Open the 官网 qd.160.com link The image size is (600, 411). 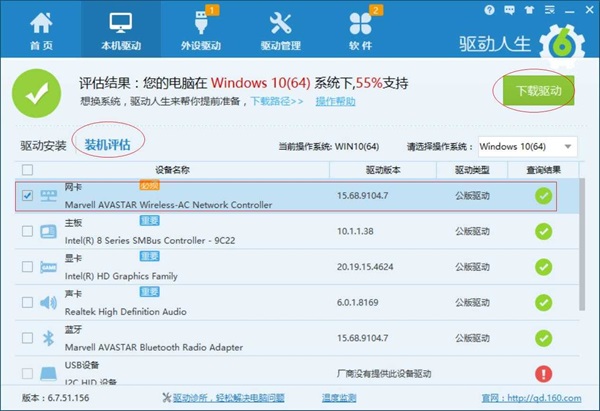tap(531, 398)
